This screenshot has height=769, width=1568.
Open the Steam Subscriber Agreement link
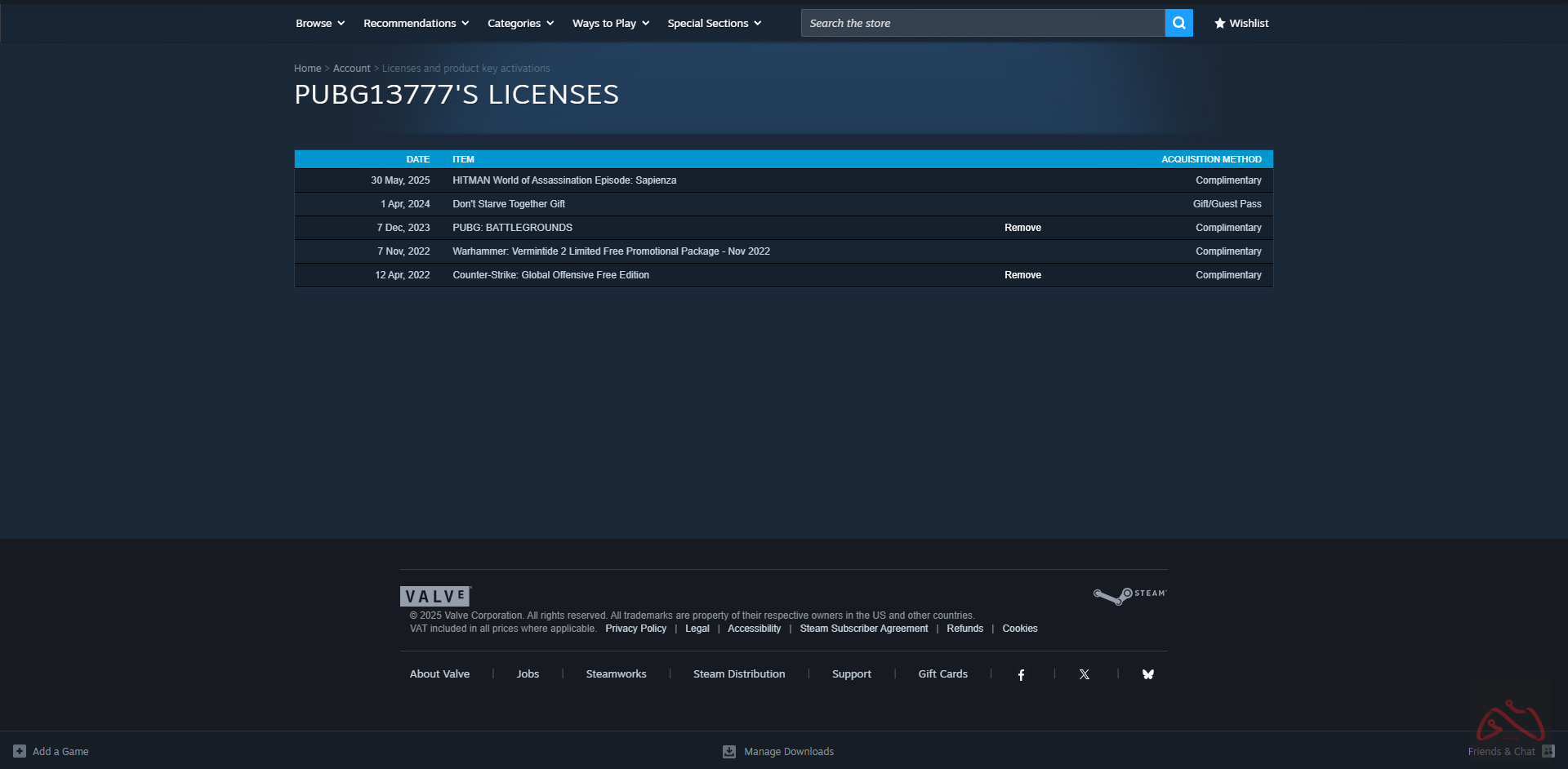click(863, 629)
